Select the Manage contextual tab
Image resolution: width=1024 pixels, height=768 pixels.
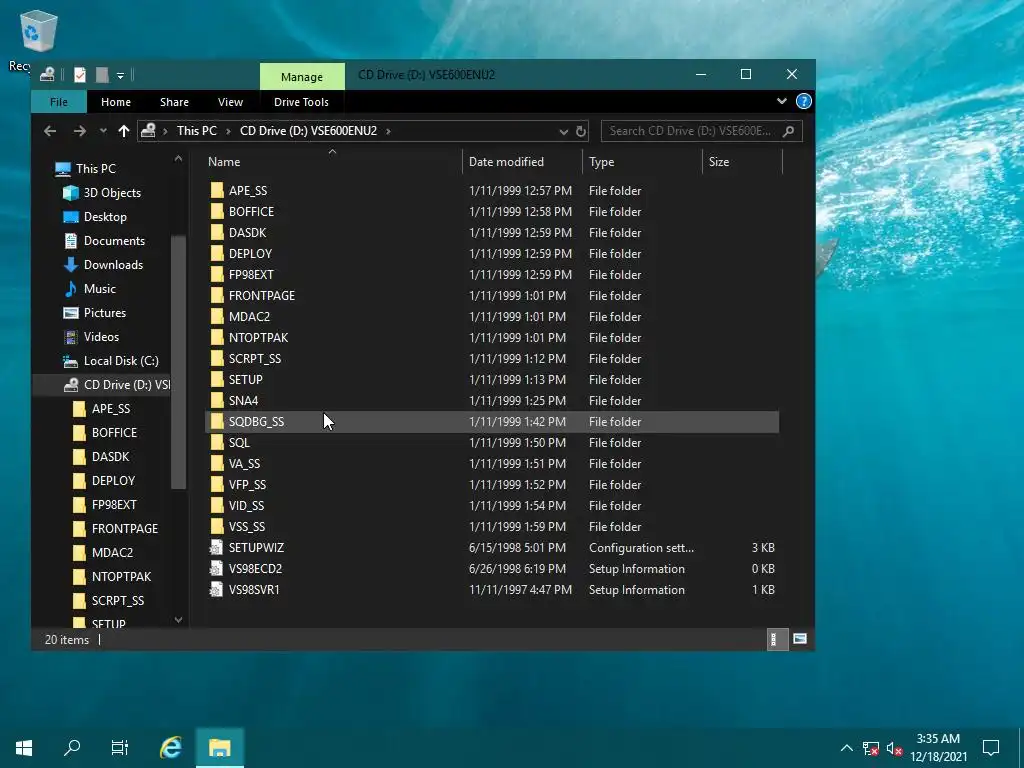[x=302, y=76]
